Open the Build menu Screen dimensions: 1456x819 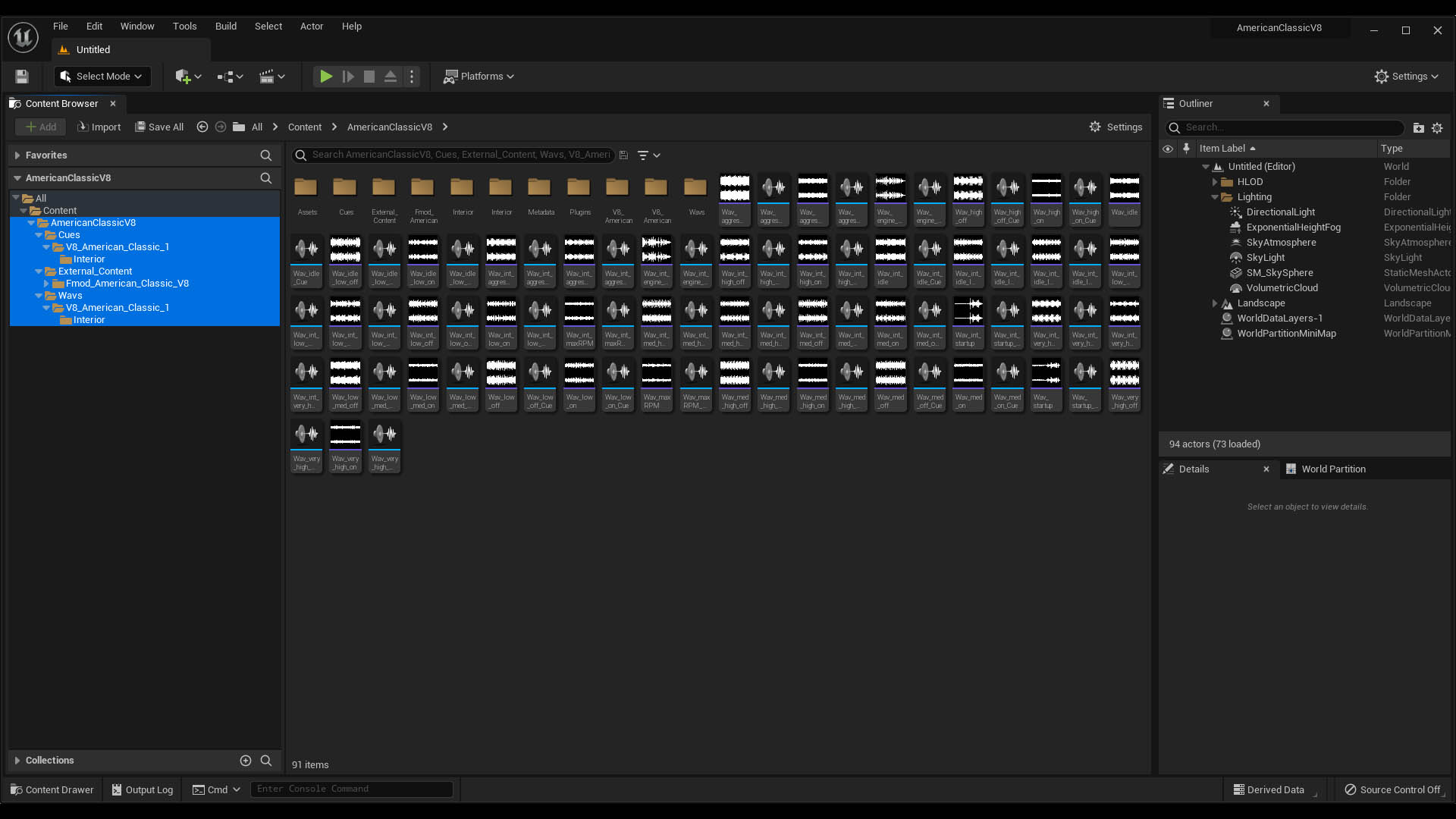[226, 27]
